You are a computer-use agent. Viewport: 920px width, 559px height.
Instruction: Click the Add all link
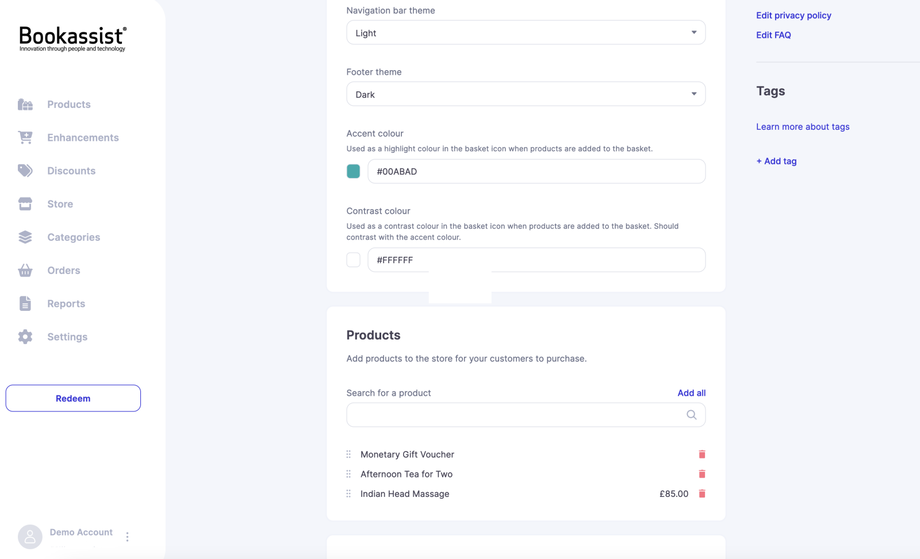tap(691, 393)
